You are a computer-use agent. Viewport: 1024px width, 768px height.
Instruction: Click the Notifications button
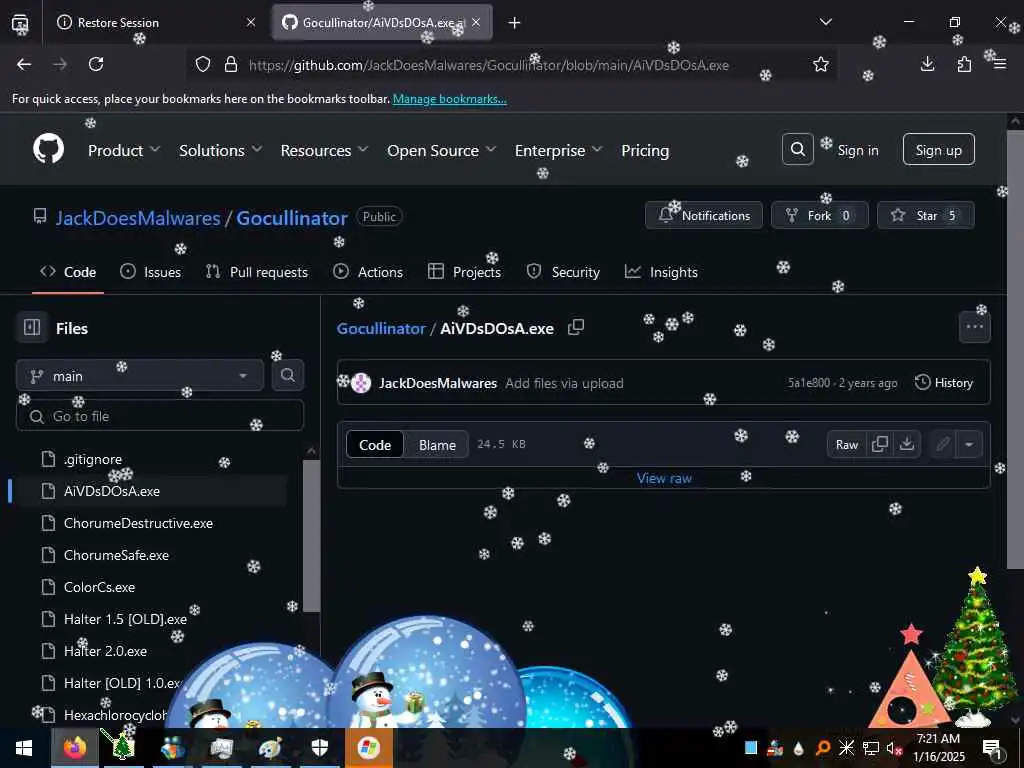[704, 215]
